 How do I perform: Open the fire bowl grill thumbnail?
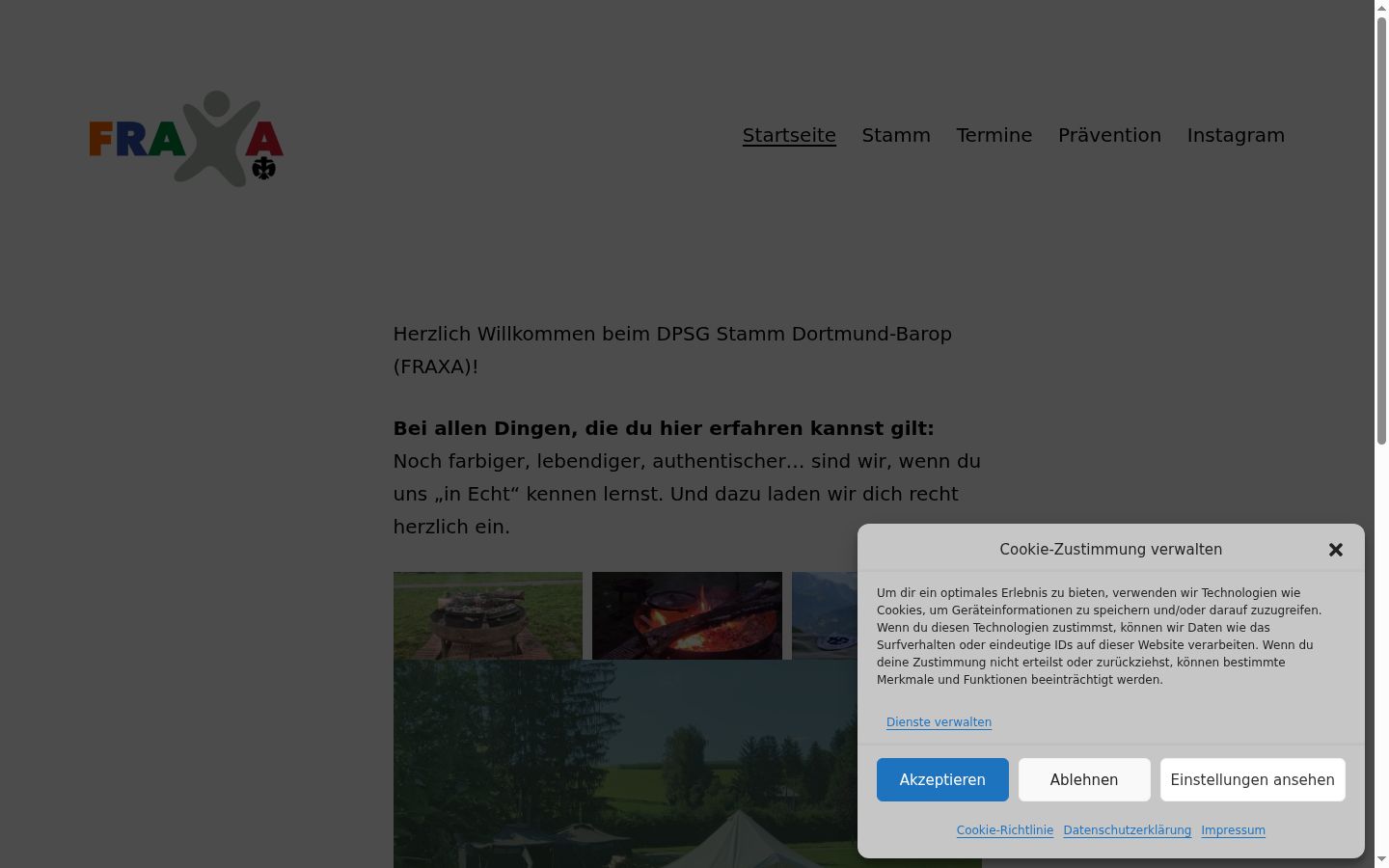tap(488, 615)
